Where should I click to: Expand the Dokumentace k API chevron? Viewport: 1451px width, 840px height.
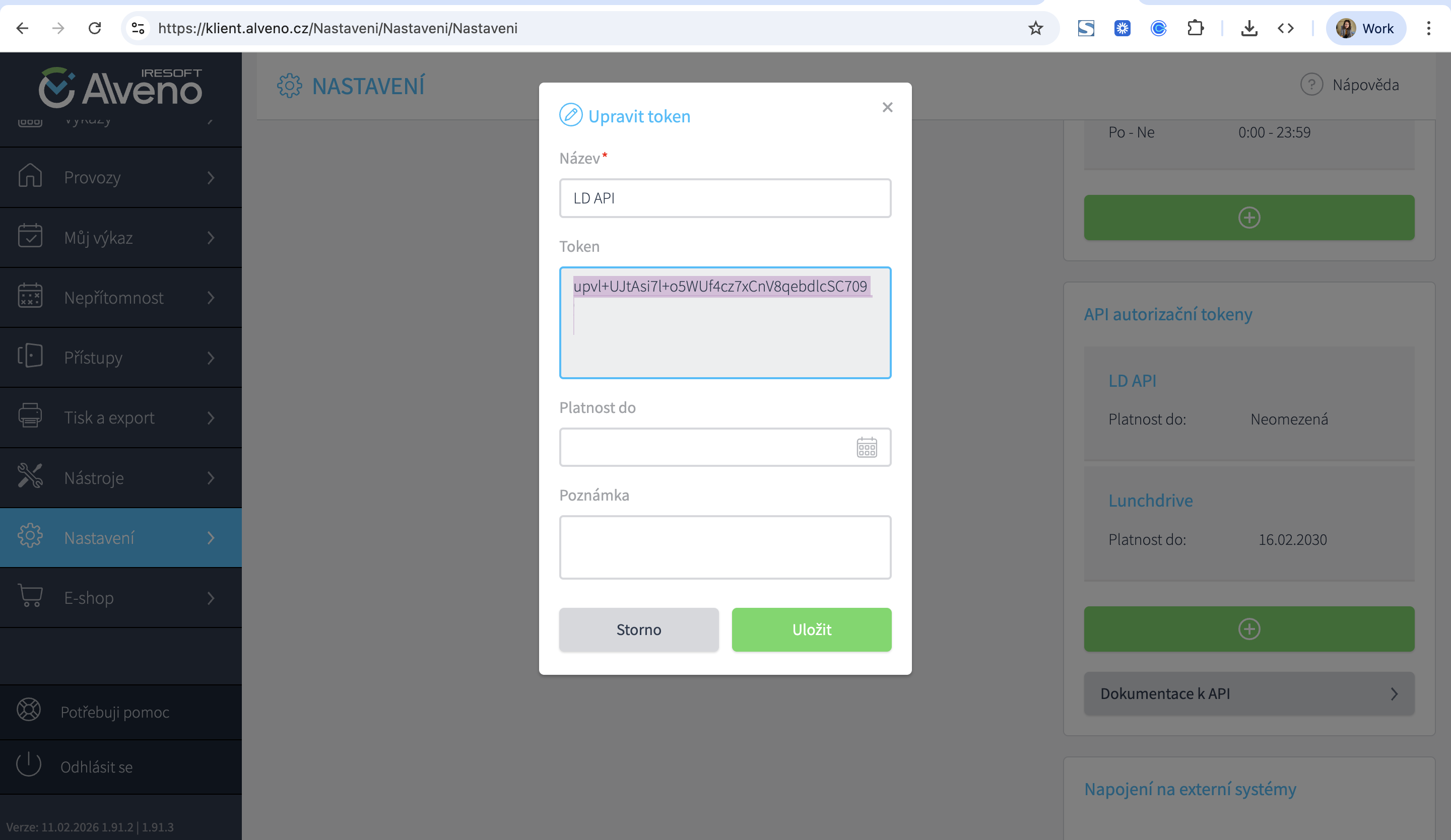point(1394,694)
